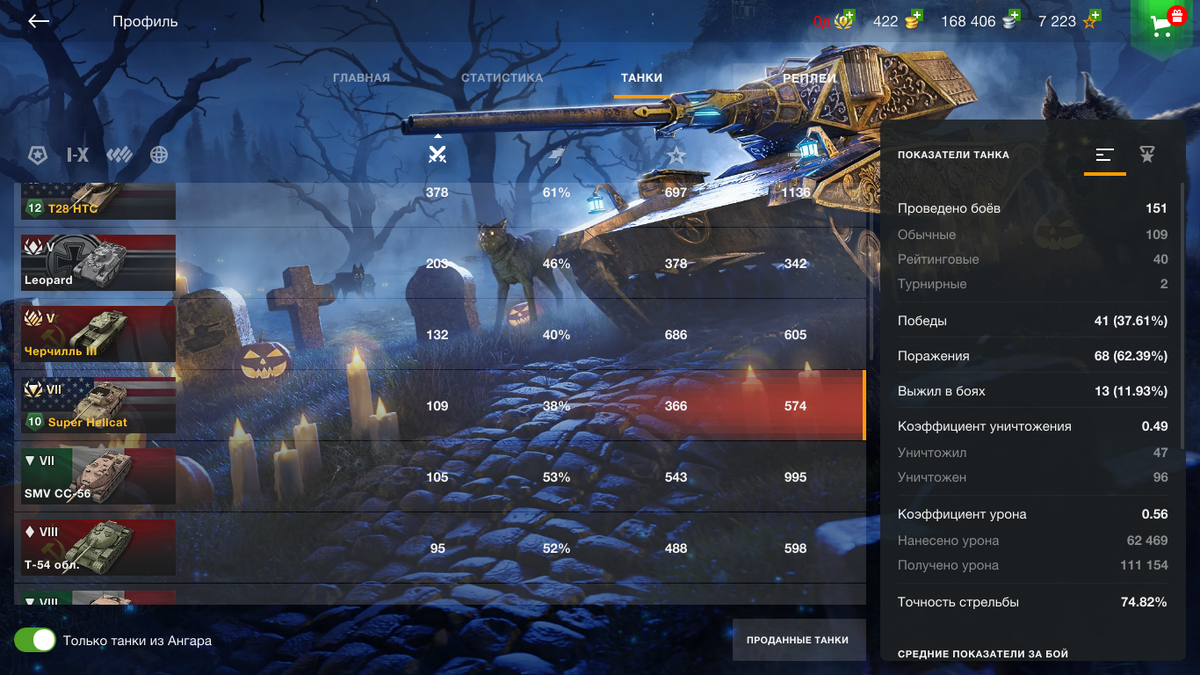Screen dimensions: 1200x675
Task: Click Победы stat row
Action: pyautogui.click(x=1032, y=321)
